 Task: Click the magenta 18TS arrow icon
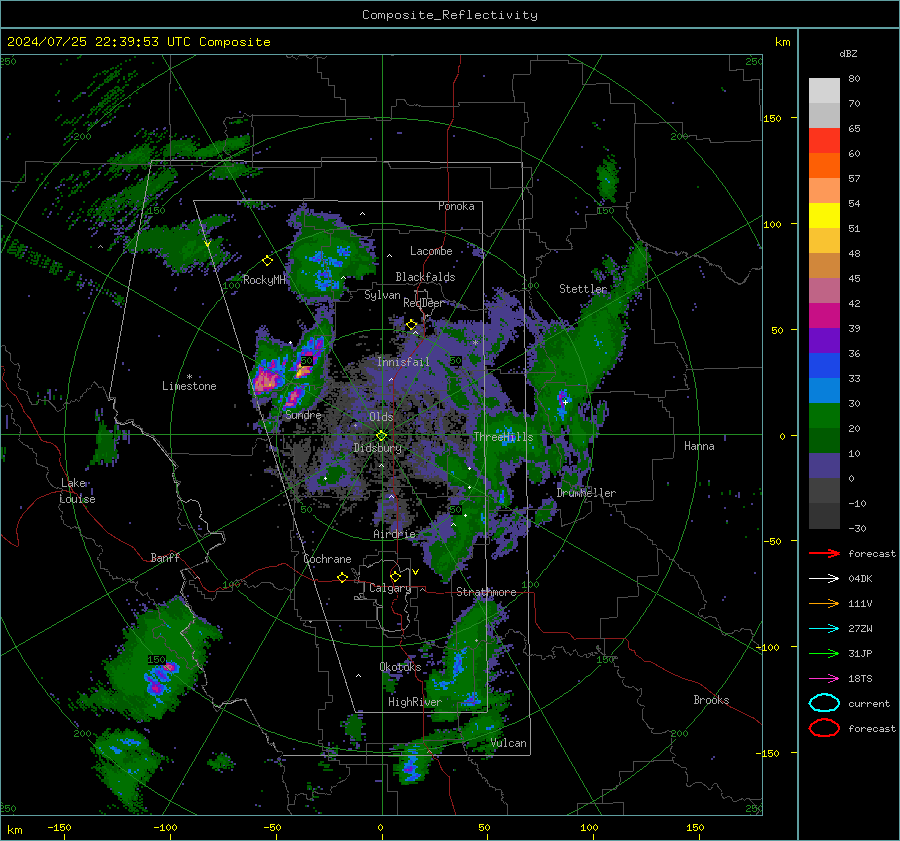[824, 679]
